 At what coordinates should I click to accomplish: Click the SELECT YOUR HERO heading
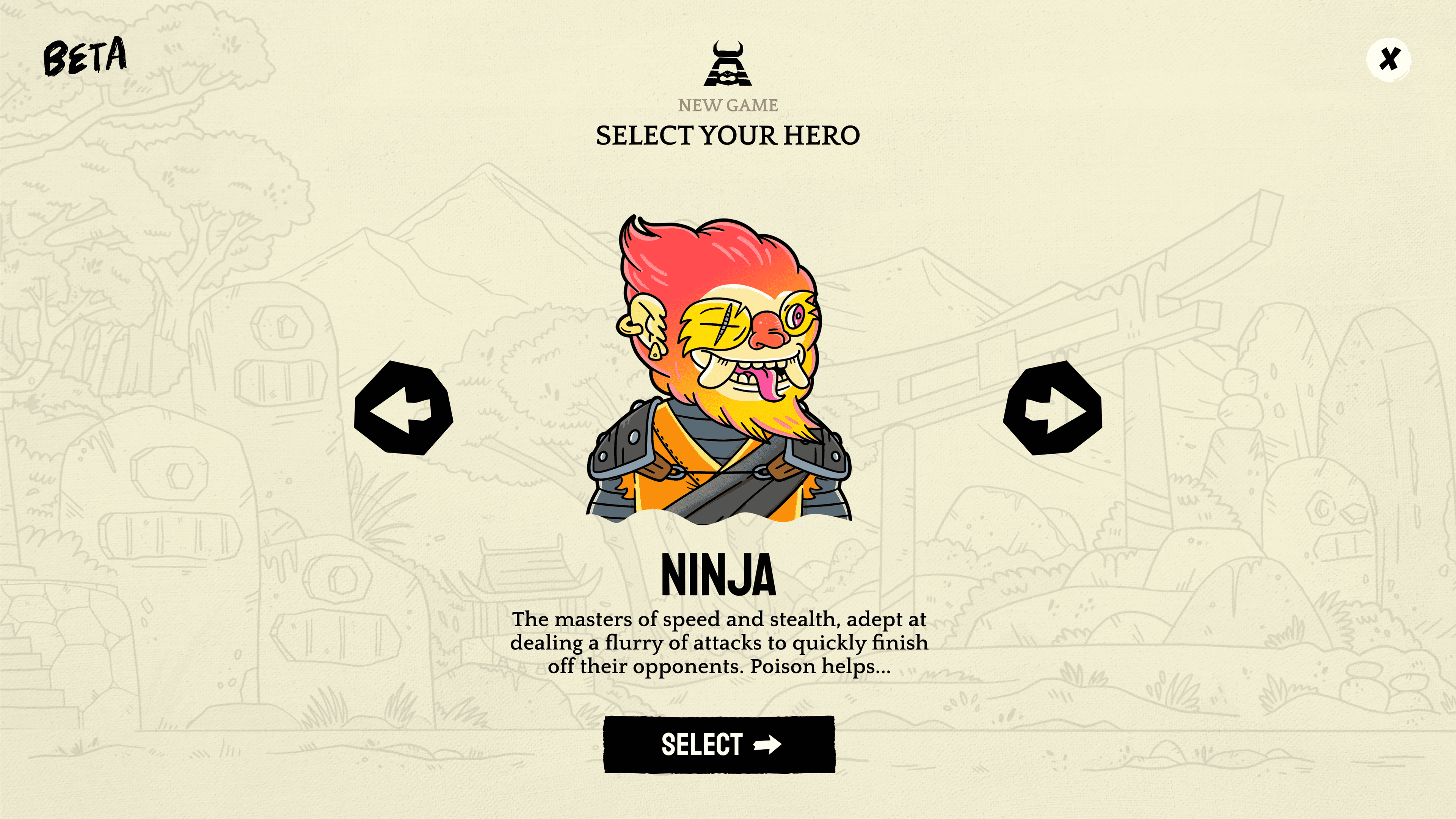click(728, 135)
